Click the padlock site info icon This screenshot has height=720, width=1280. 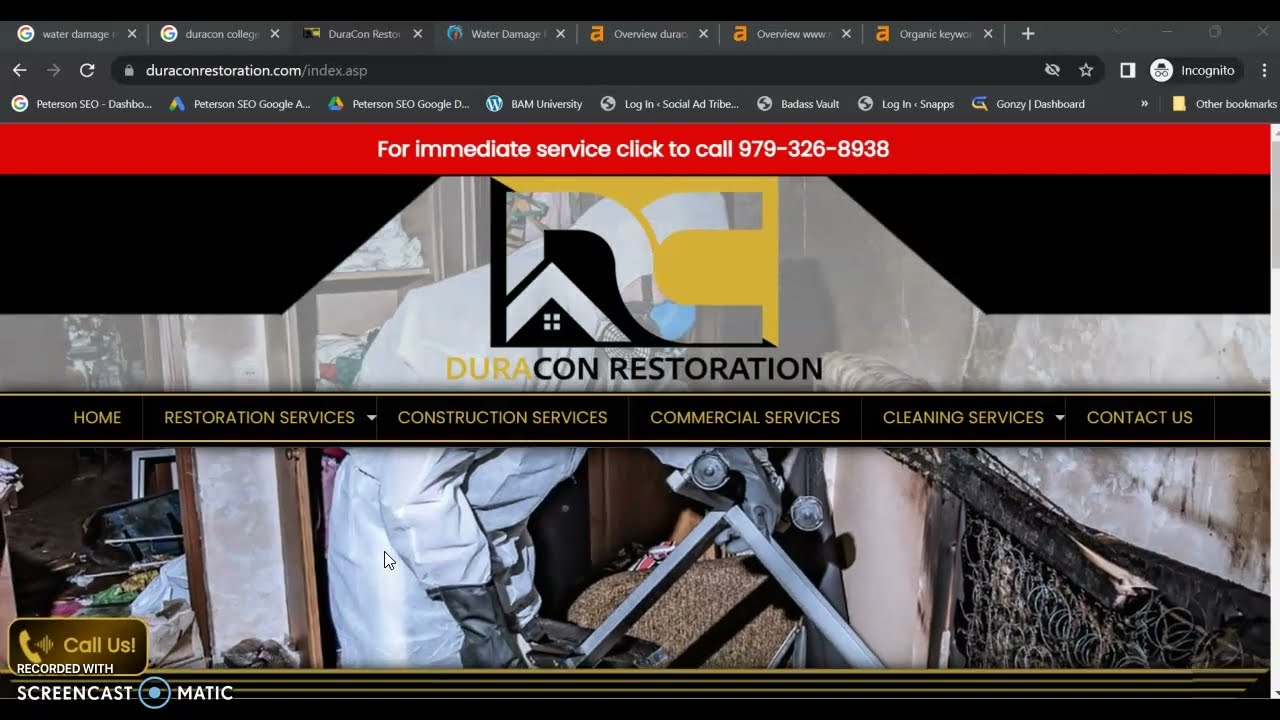(x=128, y=71)
